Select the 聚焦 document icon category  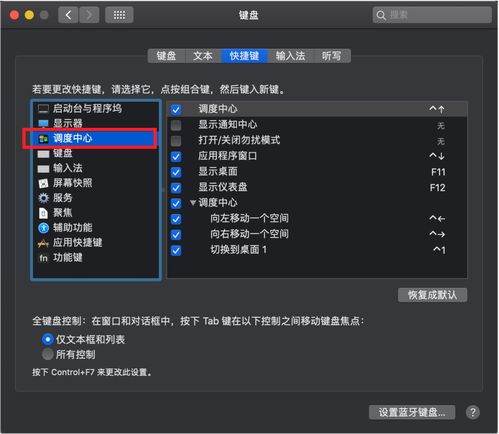click(43, 213)
